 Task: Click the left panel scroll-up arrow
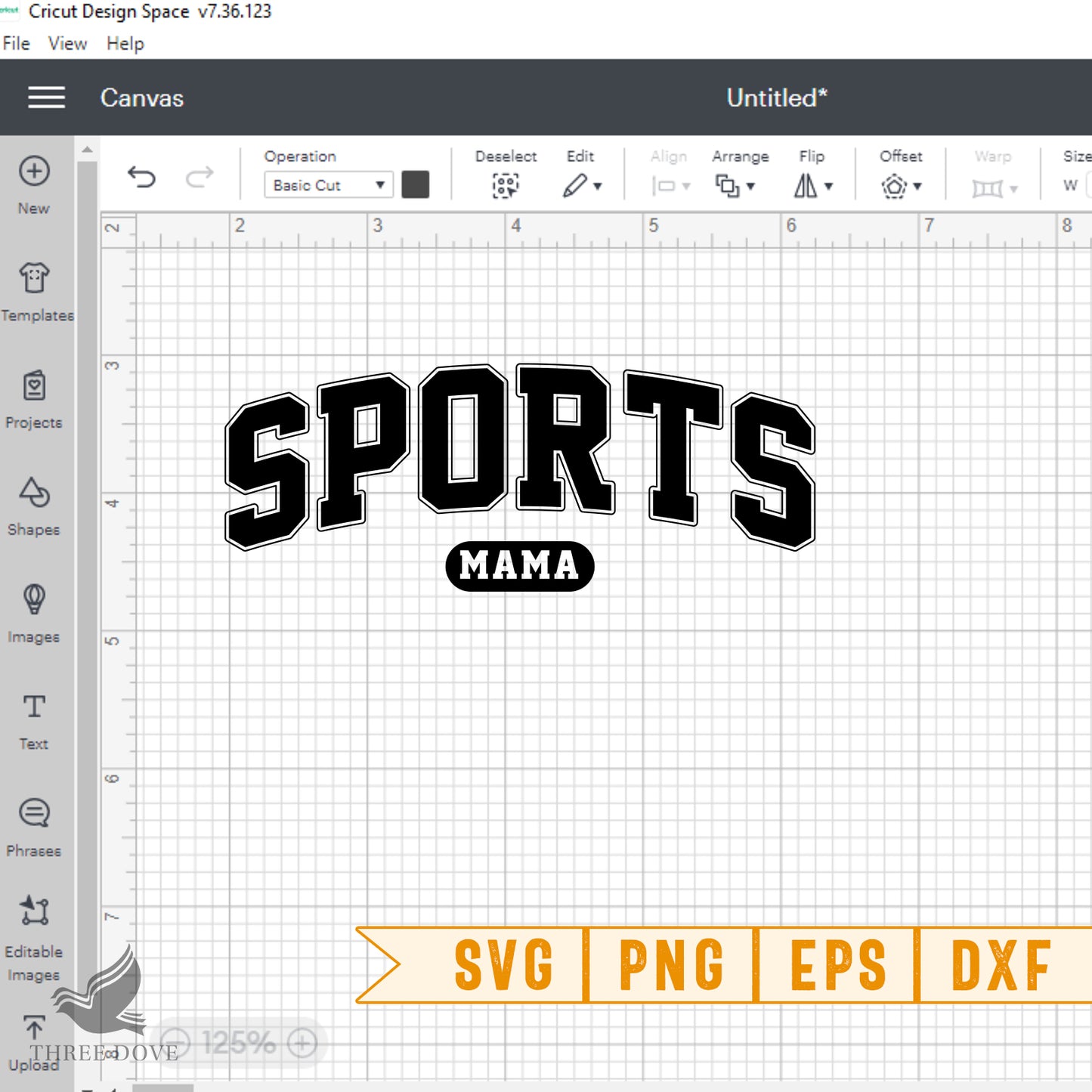(x=88, y=150)
